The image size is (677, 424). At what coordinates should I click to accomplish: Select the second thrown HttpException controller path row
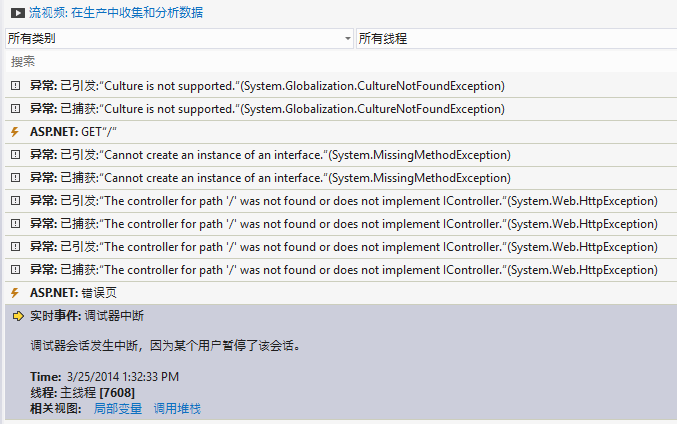tap(341, 247)
